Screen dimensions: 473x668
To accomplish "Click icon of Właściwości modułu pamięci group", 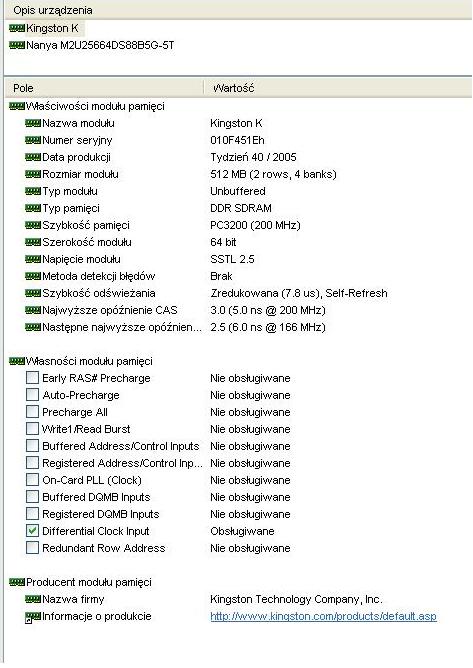I will (x=17, y=106).
